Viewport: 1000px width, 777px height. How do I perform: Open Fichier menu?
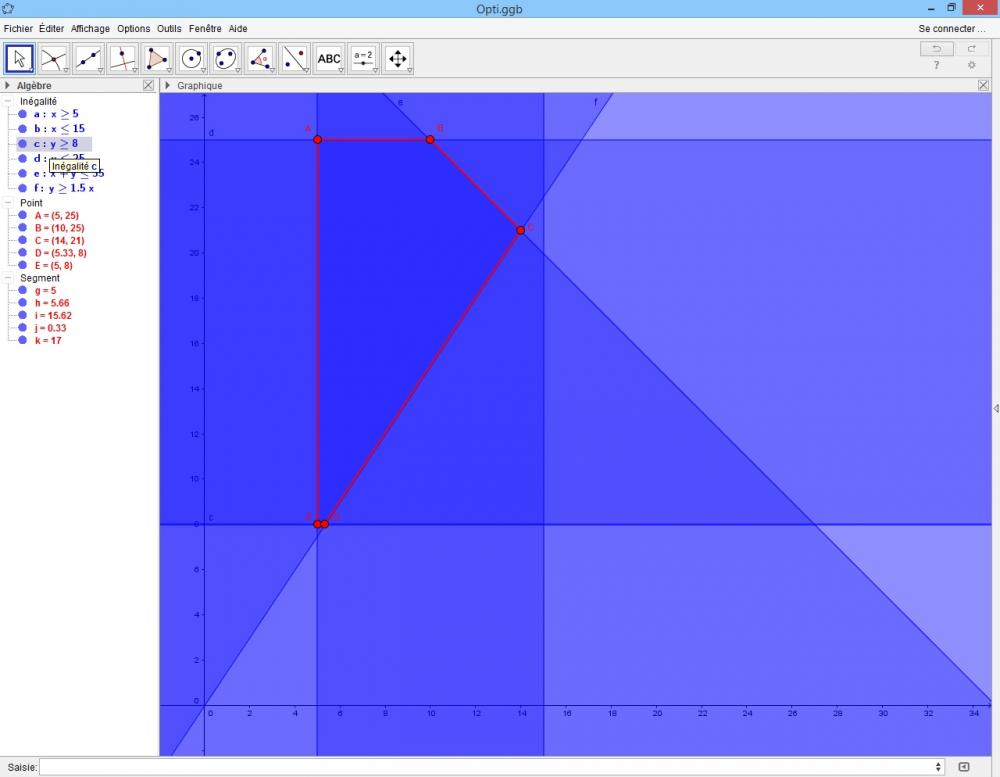click(x=18, y=29)
